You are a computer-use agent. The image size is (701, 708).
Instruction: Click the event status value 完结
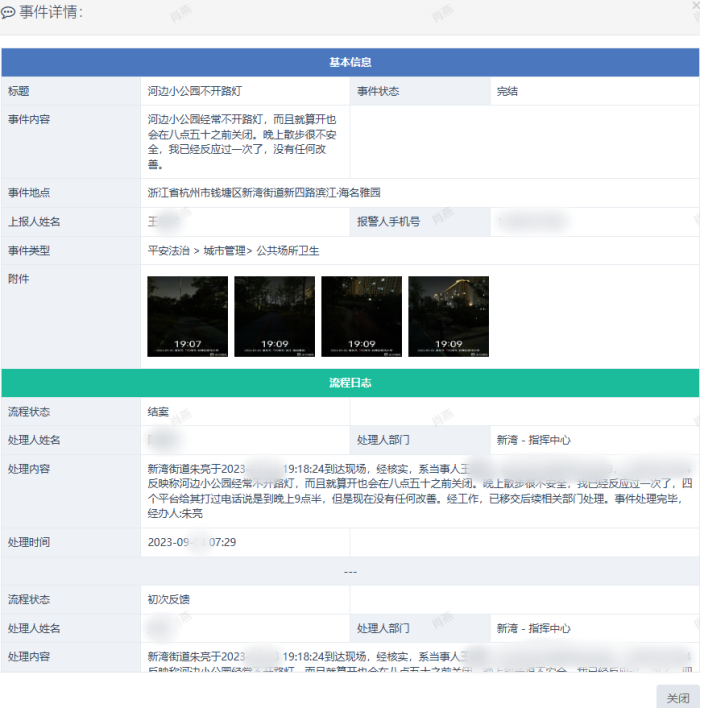tap(507, 91)
